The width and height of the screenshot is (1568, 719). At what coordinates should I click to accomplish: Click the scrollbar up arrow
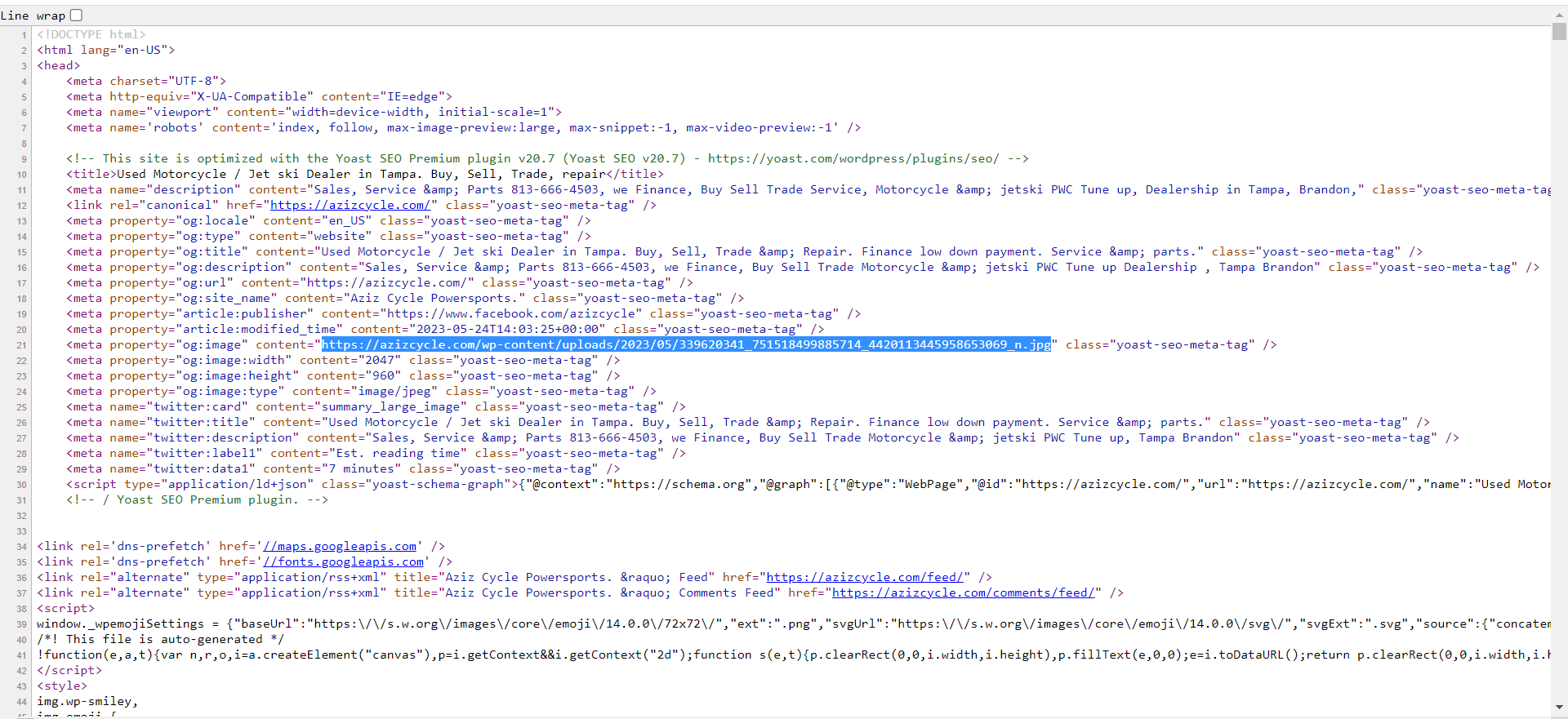pyautogui.click(x=1559, y=15)
